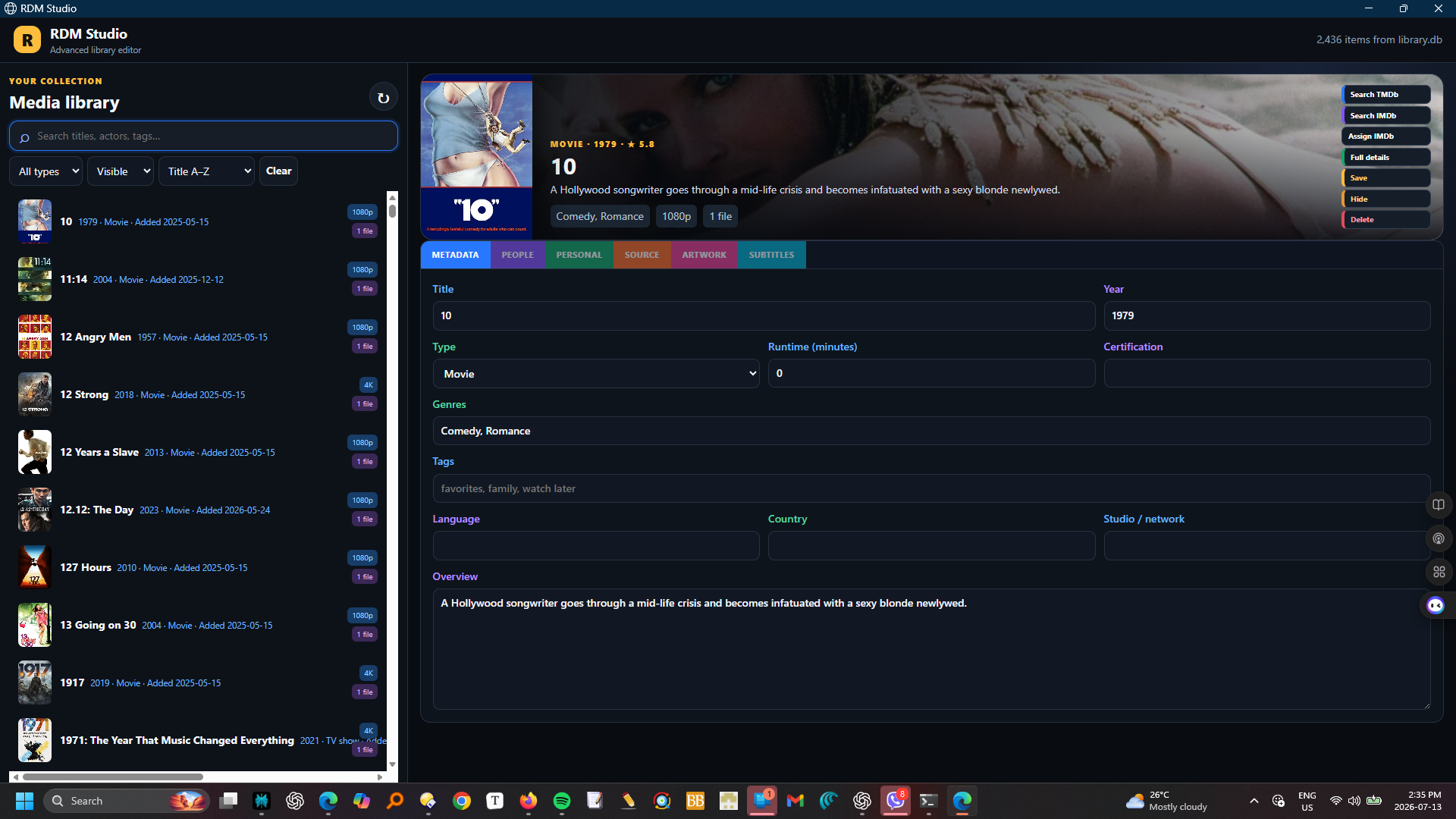The height and width of the screenshot is (819, 1456).
Task: Click the Search TMDb button
Action: click(1386, 95)
